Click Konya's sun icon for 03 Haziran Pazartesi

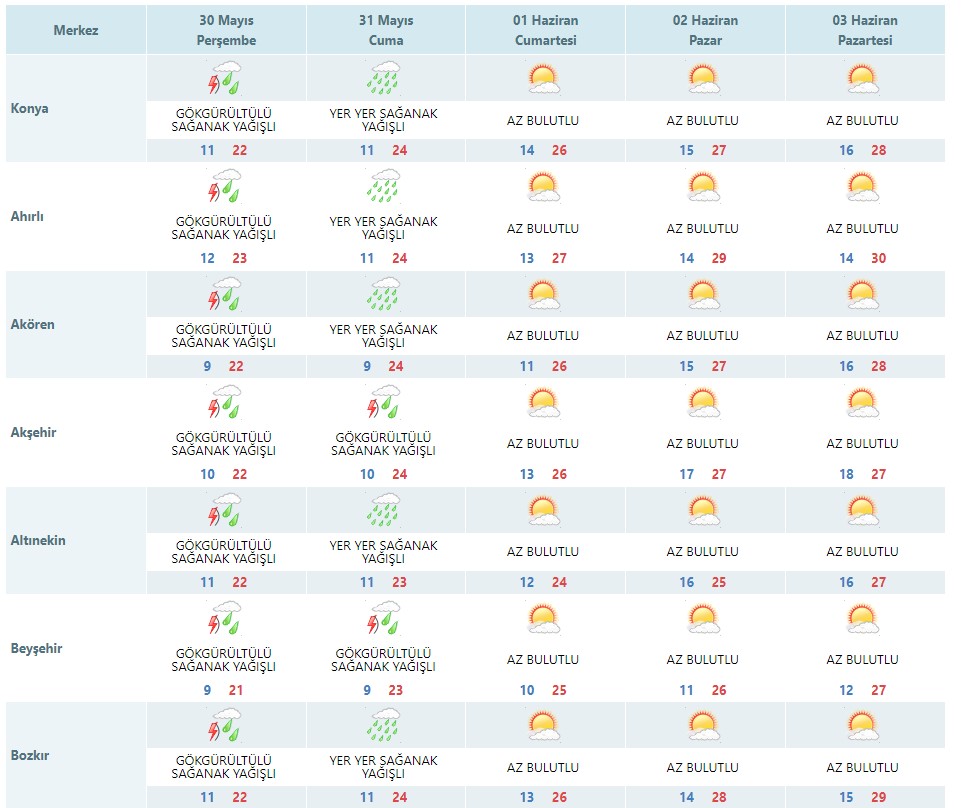[864, 78]
